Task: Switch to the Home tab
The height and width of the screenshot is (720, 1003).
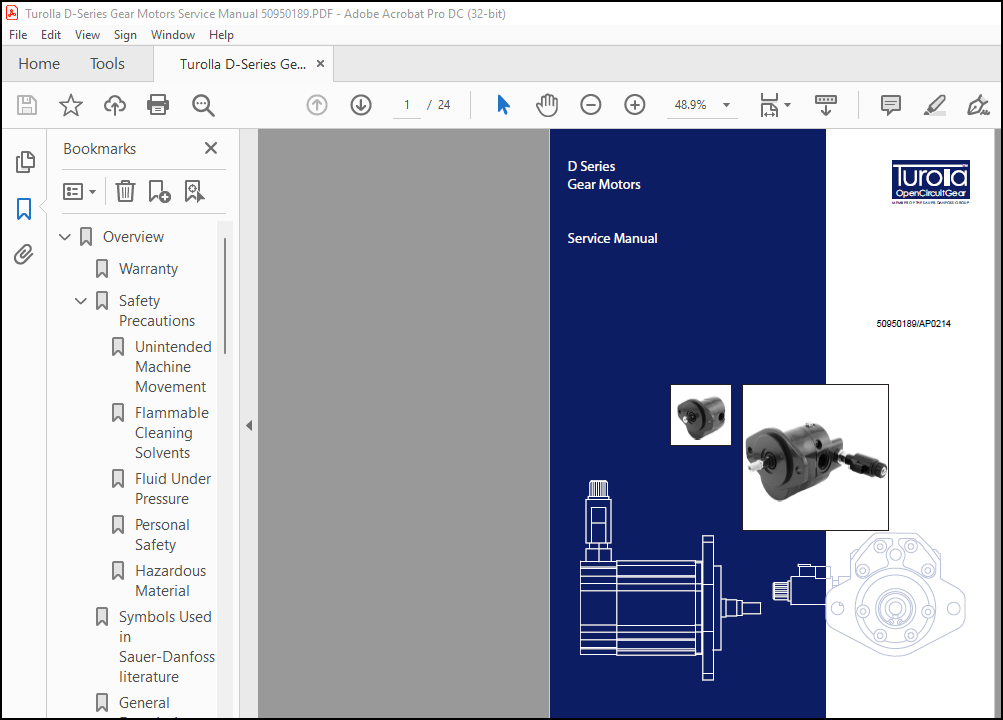Action: pos(39,64)
